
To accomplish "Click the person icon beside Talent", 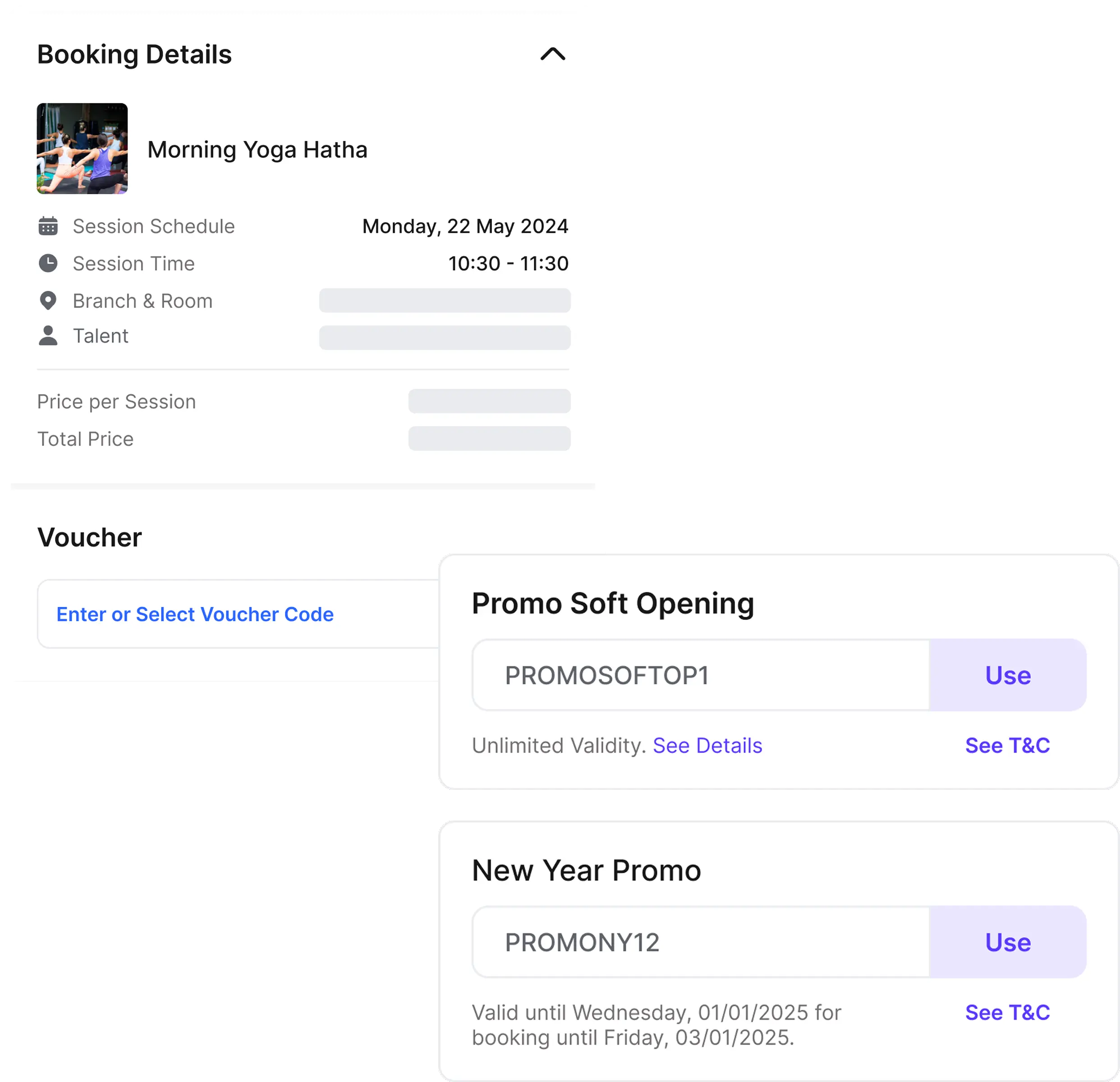I will click(x=48, y=336).
